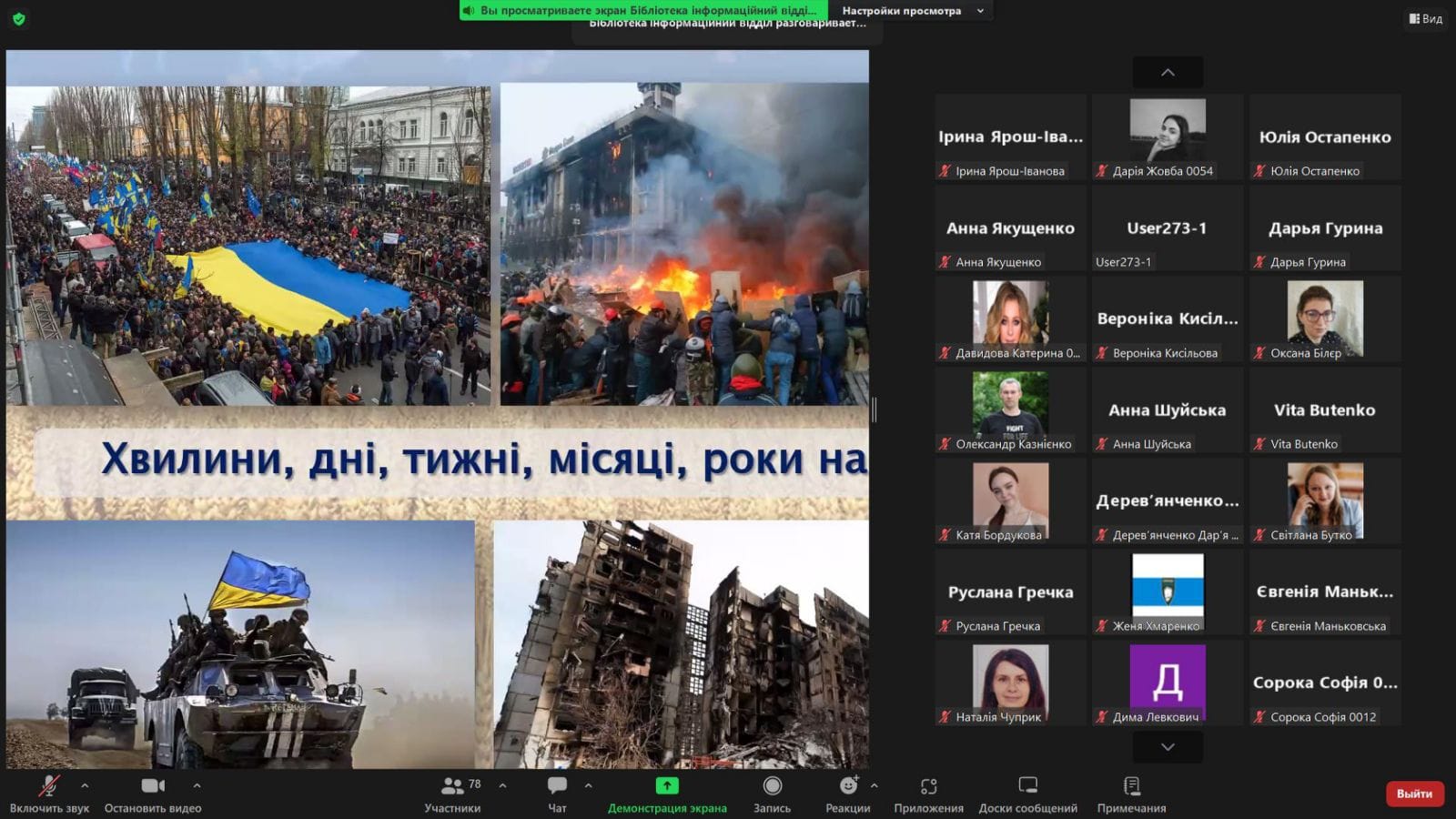Open the Настройки просмотра dropdown

[912, 11]
